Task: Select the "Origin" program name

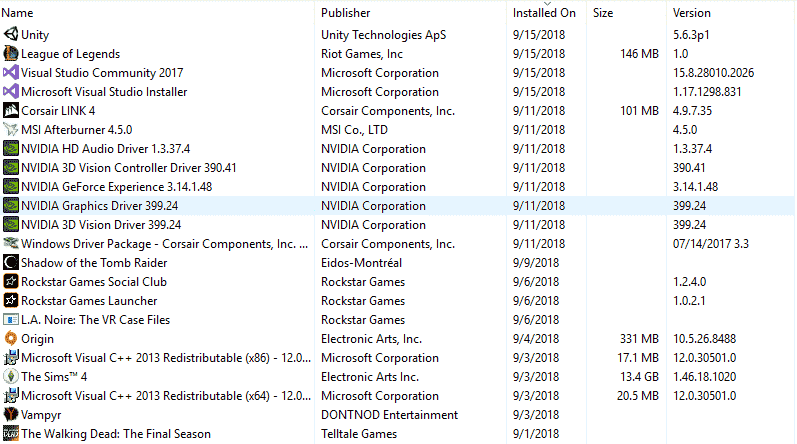Action: click(x=37, y=339)
